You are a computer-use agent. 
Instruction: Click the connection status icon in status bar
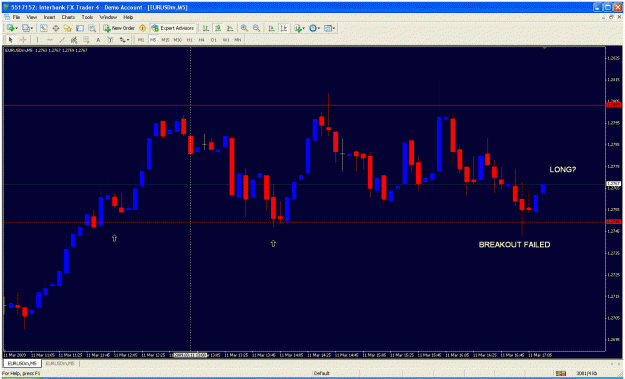tap(561, 373)
